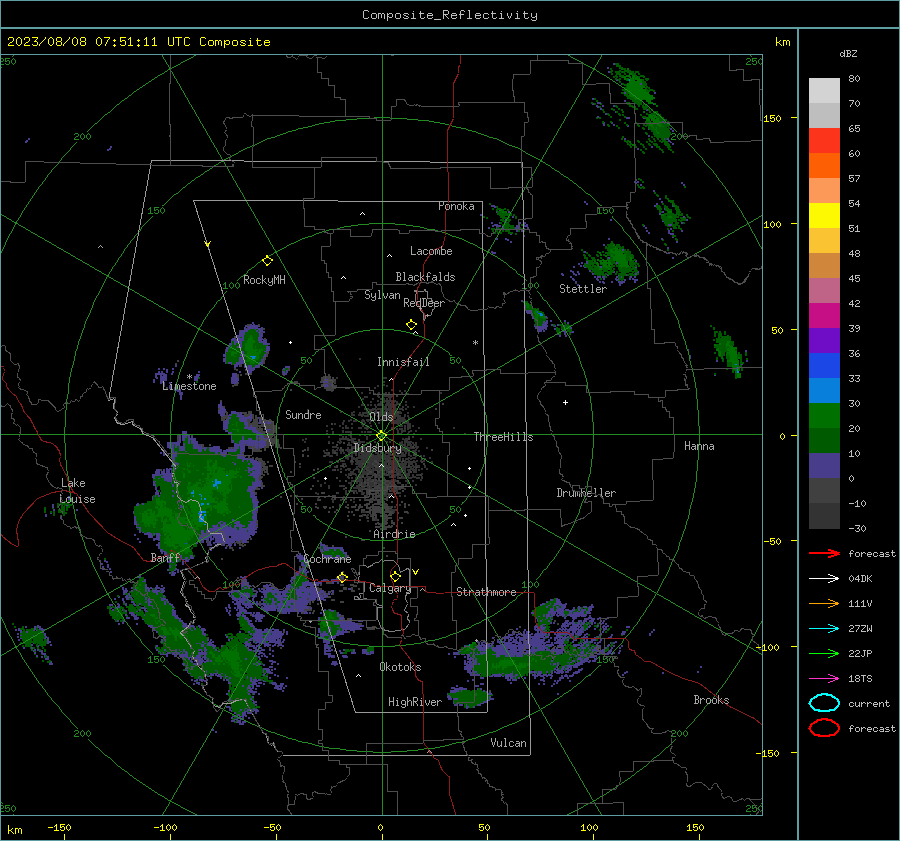Viewport: 900px width, 841px height.
Task: Pick the red 60-65 dBZ legend swatch
Action: tap(824, 141)
